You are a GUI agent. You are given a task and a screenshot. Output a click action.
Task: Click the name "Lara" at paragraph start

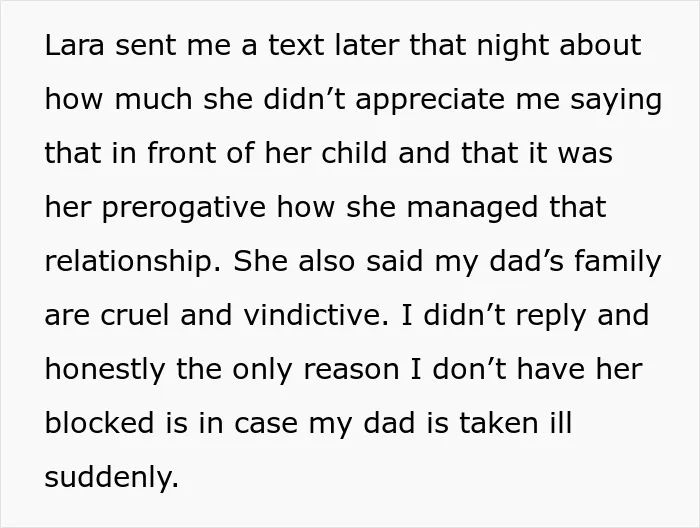pyautogui.click(x=74, y=45)
